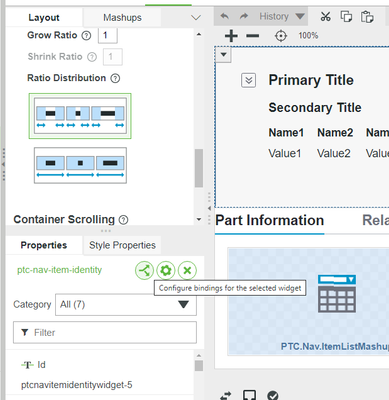Click the Value1 attribute text
The height and width of the screenshot is (400, 389).
point(285,153)
